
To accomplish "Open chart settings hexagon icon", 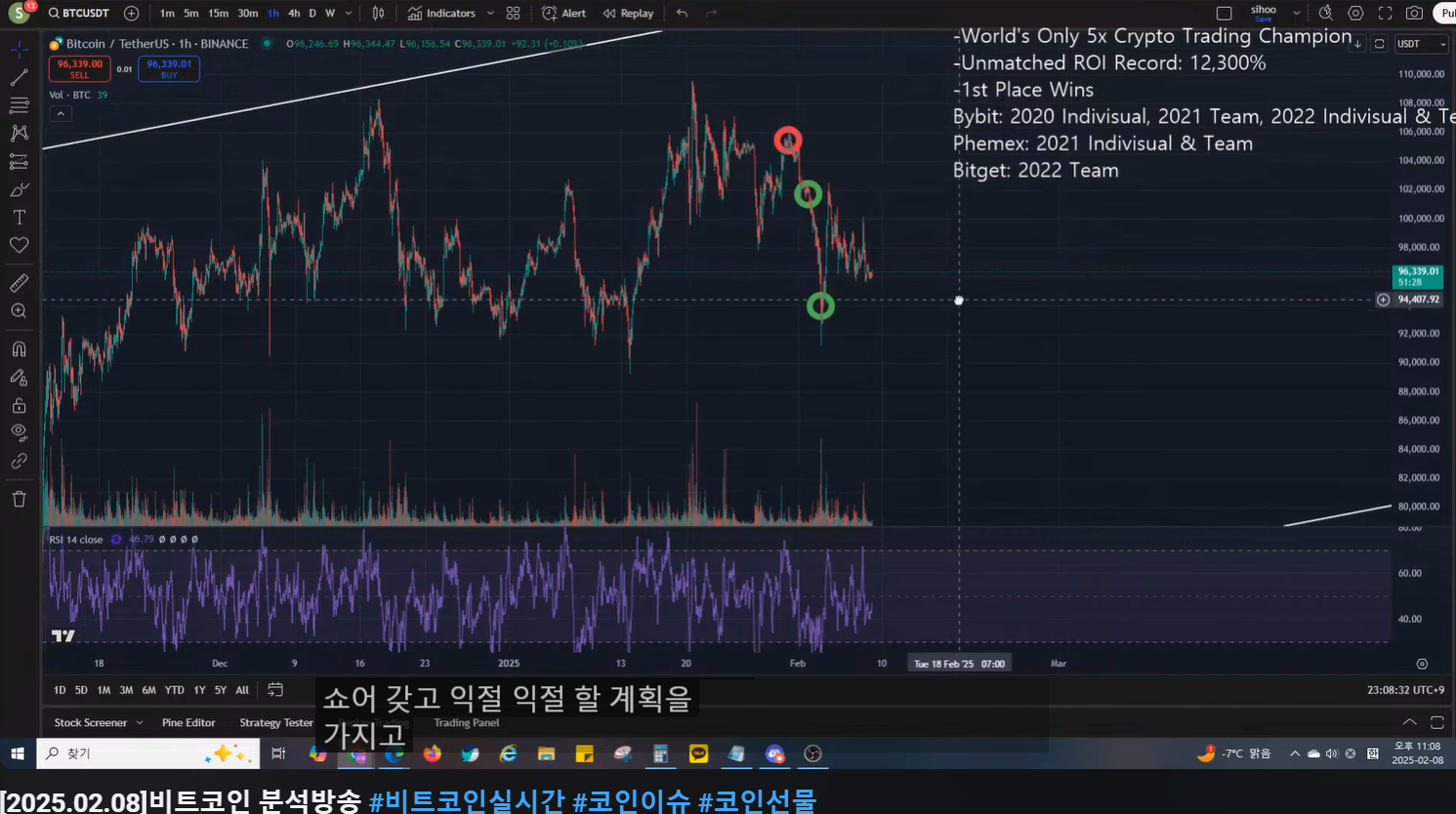I will (x=1355, y=14).
